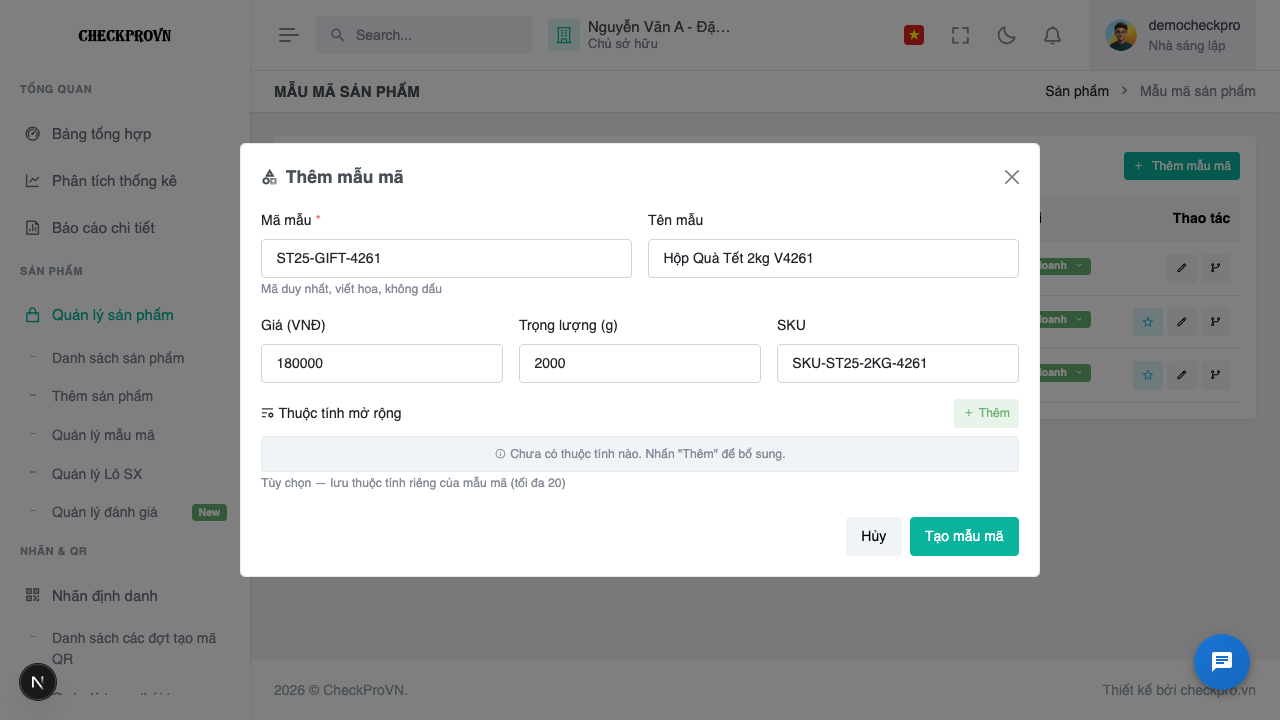Click the '2026 © CheckProVN.' footer text
This screenshot has height=720, width=1280.
pyautogui.click(x=341, y=690)
